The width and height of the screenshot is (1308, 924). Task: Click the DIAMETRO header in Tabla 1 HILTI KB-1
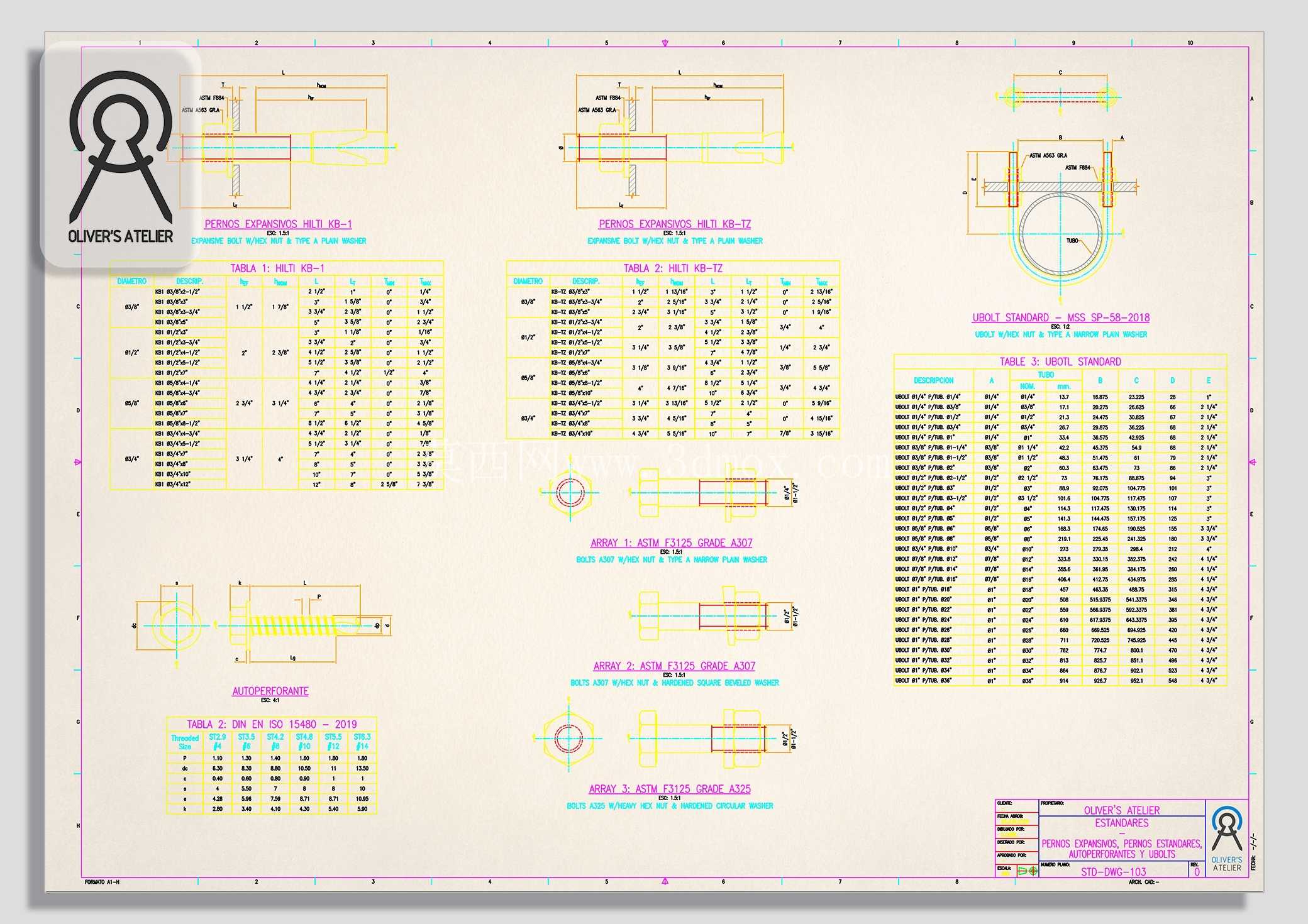[x=132, y=281]
